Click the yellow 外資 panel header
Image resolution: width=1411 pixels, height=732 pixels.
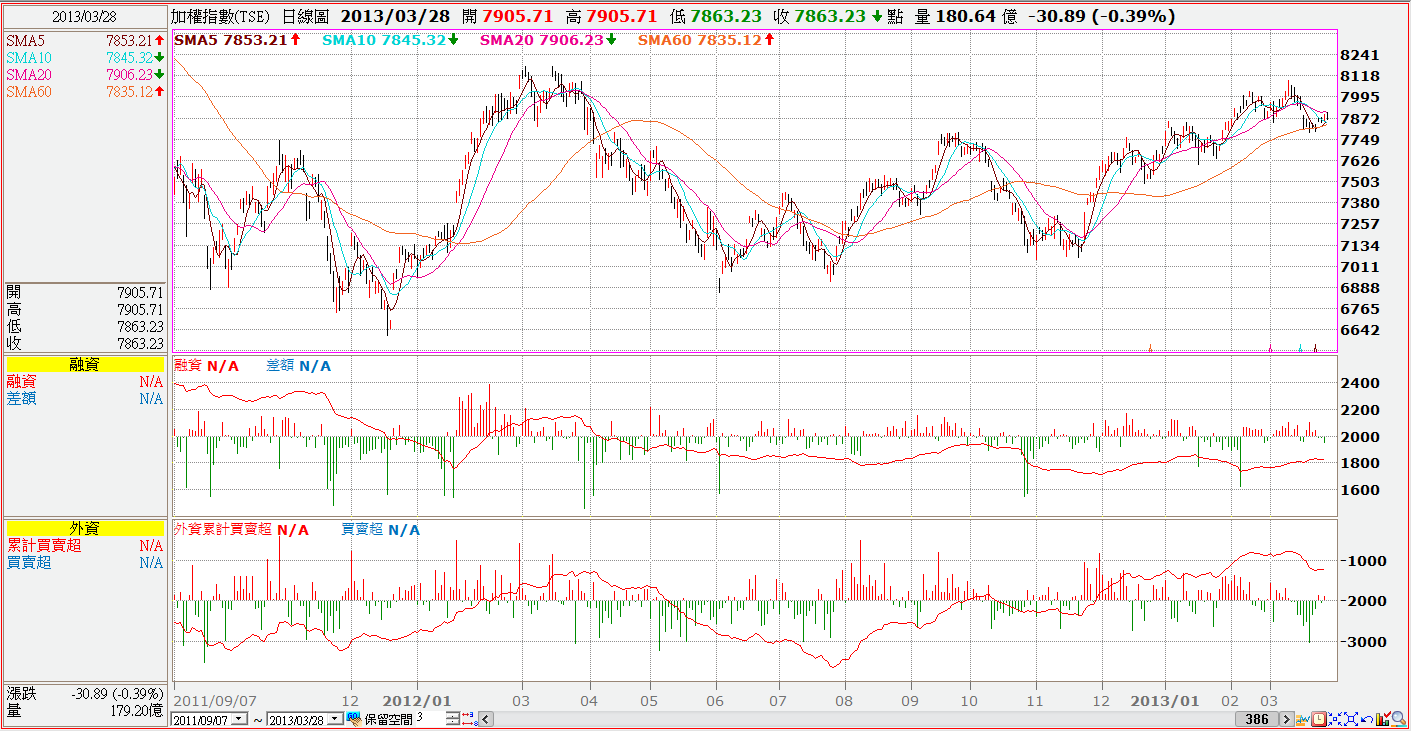coord(84,529)
